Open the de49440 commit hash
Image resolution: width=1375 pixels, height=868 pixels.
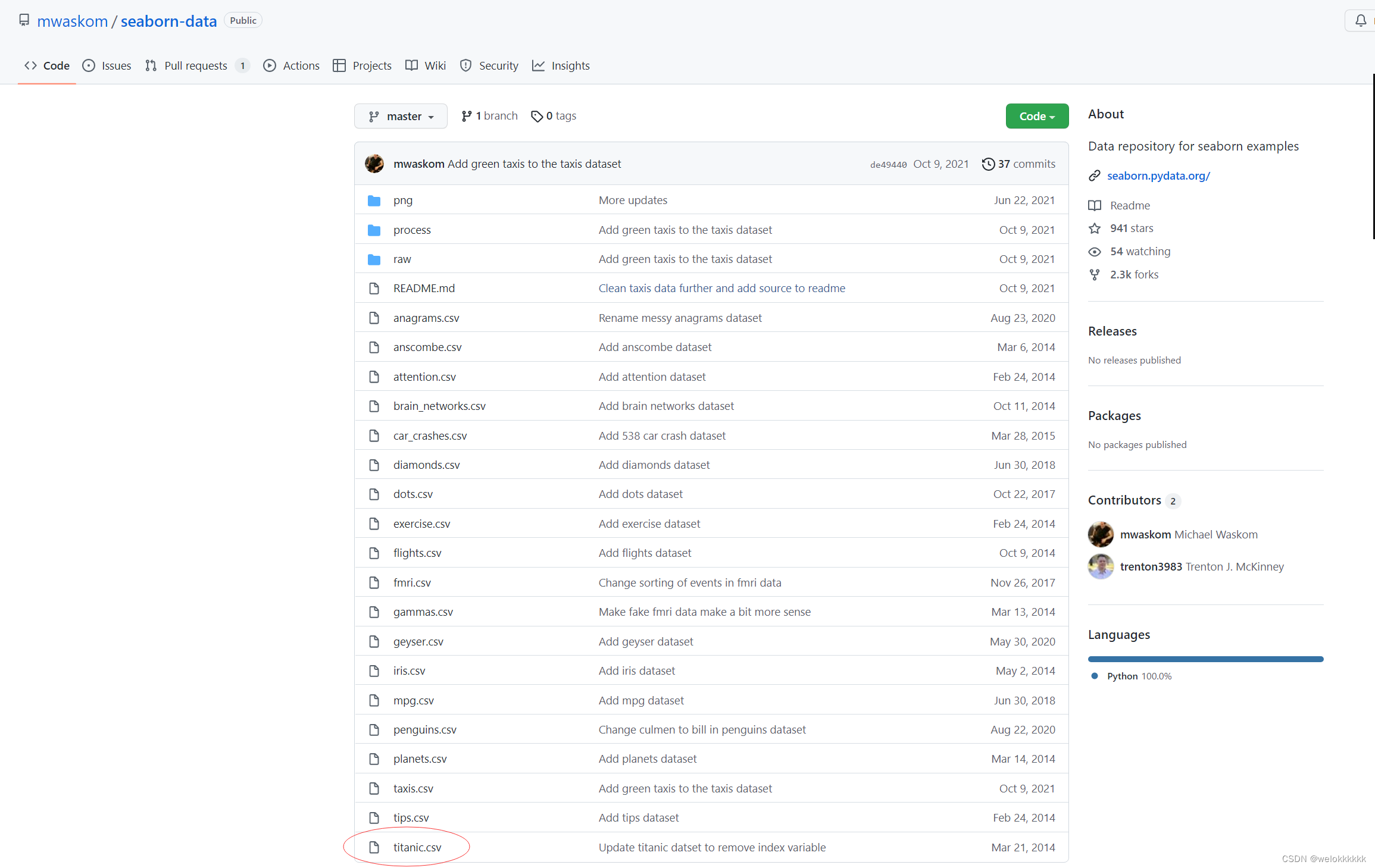[x=888, y=165]
